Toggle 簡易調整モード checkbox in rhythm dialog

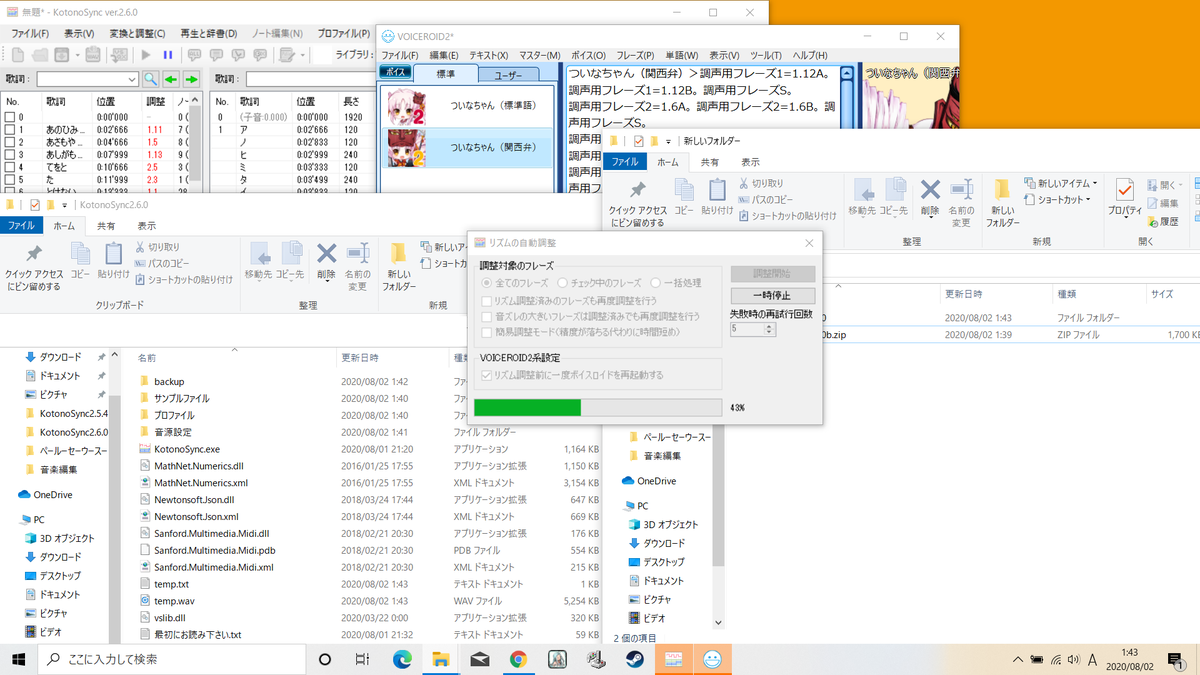click(487, 331)
